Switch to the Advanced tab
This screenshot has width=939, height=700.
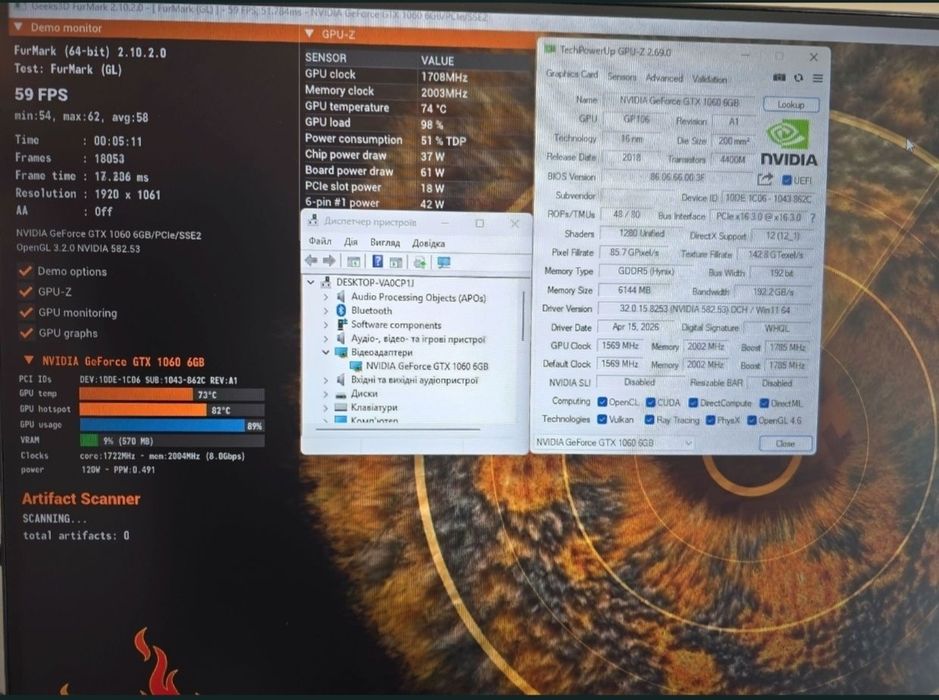point(664,78)
